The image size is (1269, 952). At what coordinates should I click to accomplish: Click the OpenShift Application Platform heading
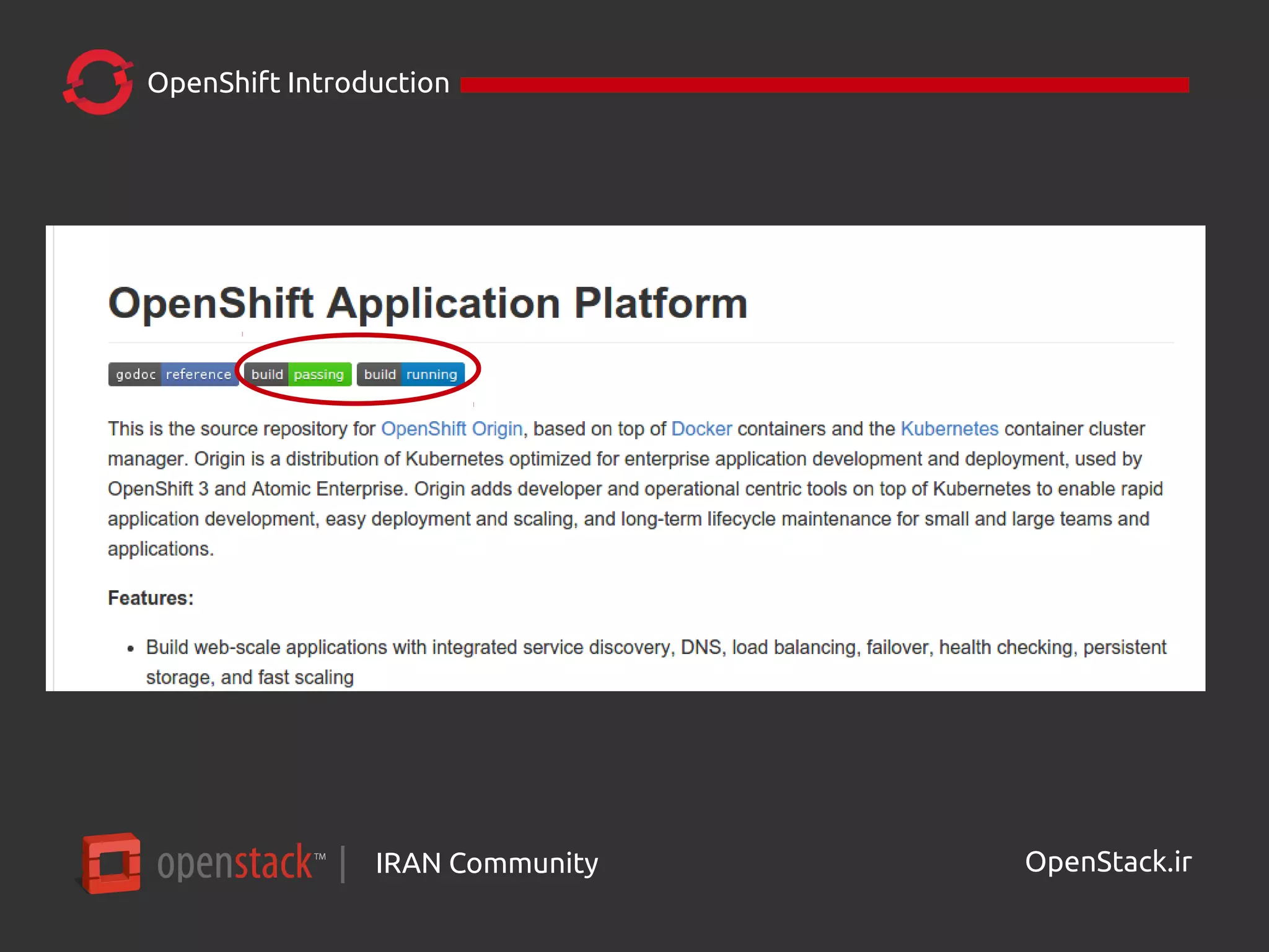[428, 304]
